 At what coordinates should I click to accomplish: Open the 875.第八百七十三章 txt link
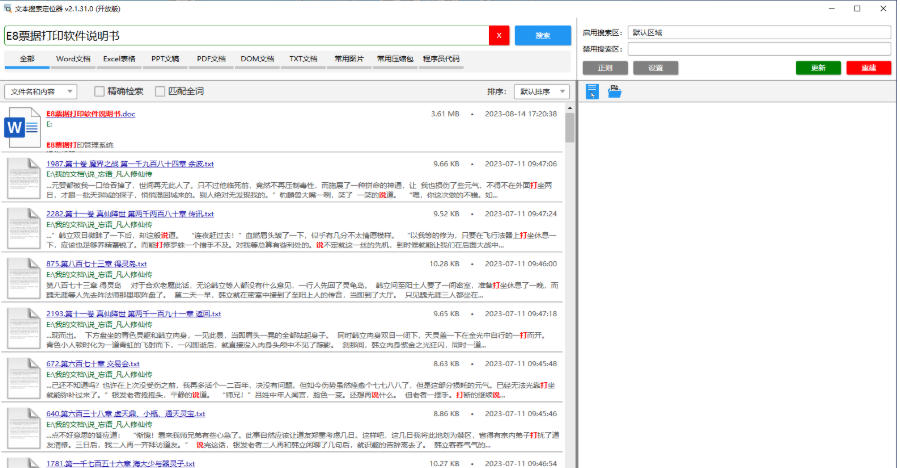tap(96, 264)
